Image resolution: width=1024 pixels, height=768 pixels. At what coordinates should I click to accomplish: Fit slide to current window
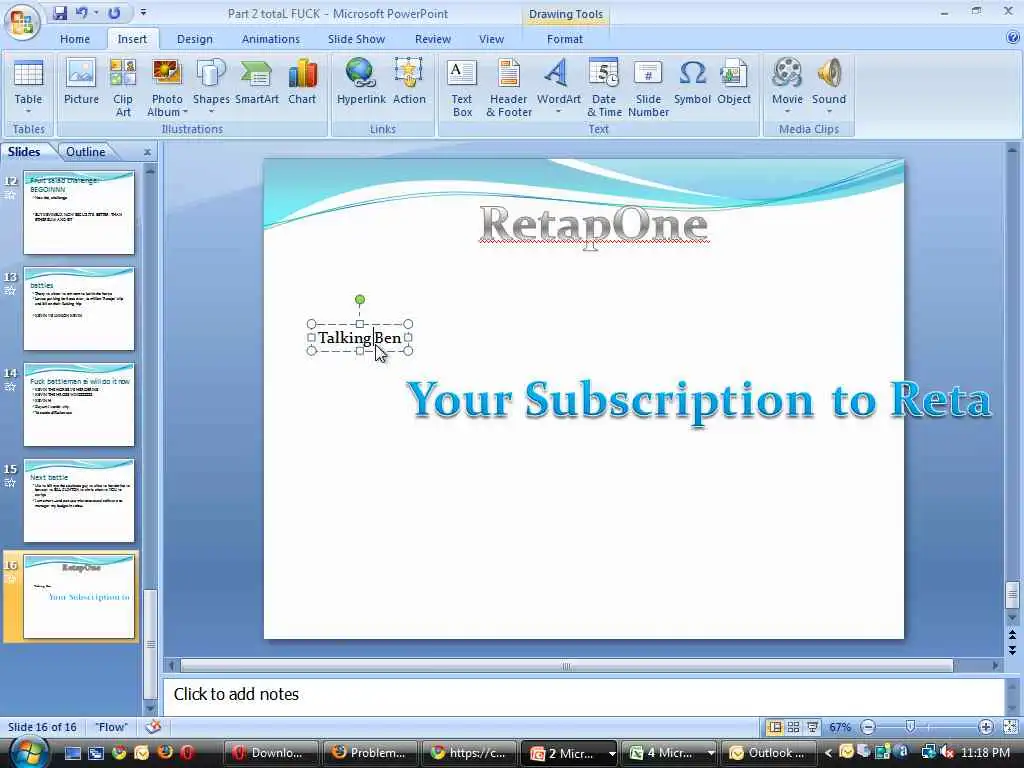1010,727
